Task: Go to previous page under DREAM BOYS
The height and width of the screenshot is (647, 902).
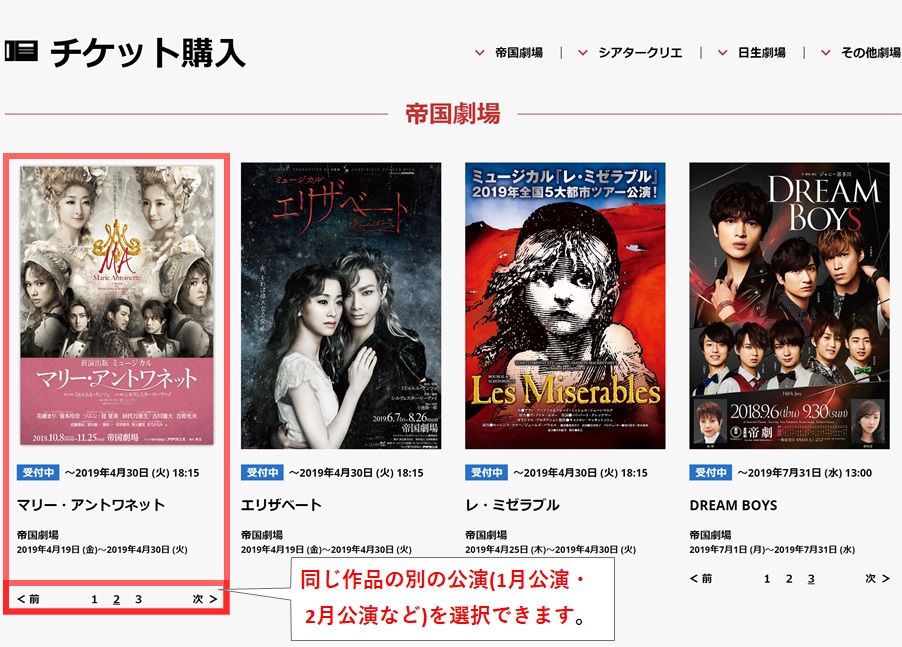Action: tap(701, 578)
